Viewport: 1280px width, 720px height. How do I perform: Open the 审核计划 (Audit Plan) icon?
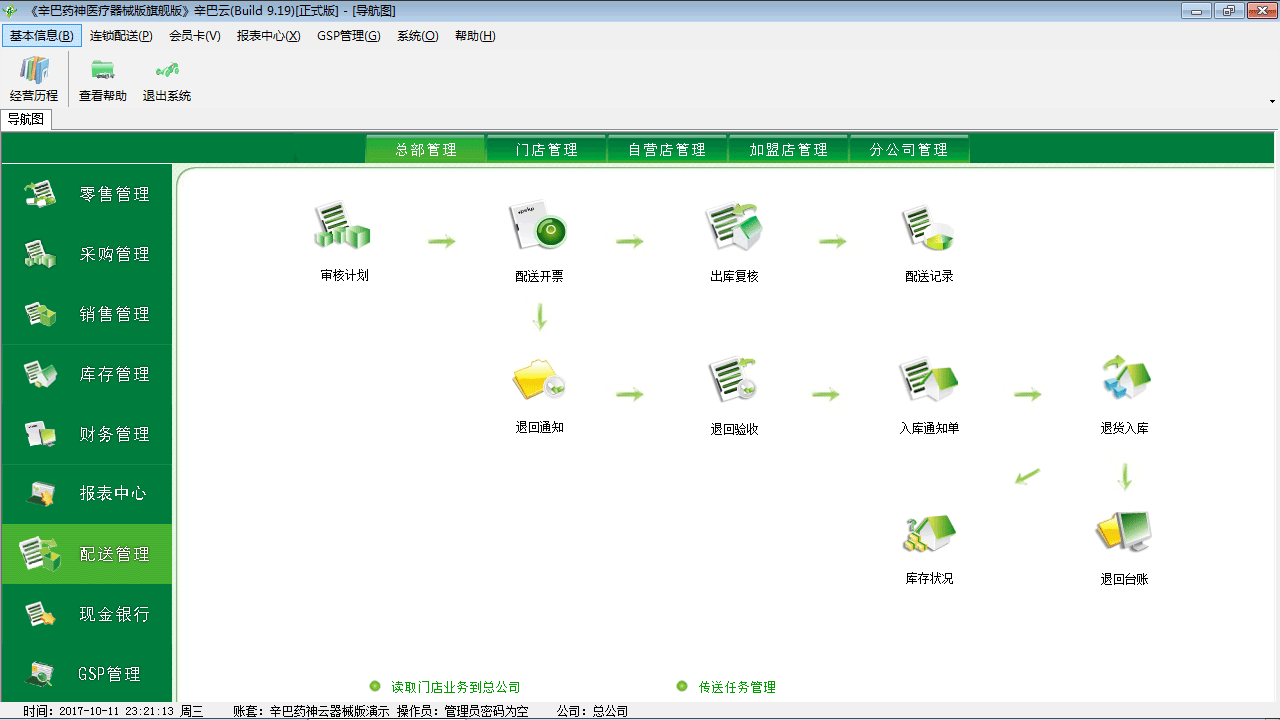342,230
